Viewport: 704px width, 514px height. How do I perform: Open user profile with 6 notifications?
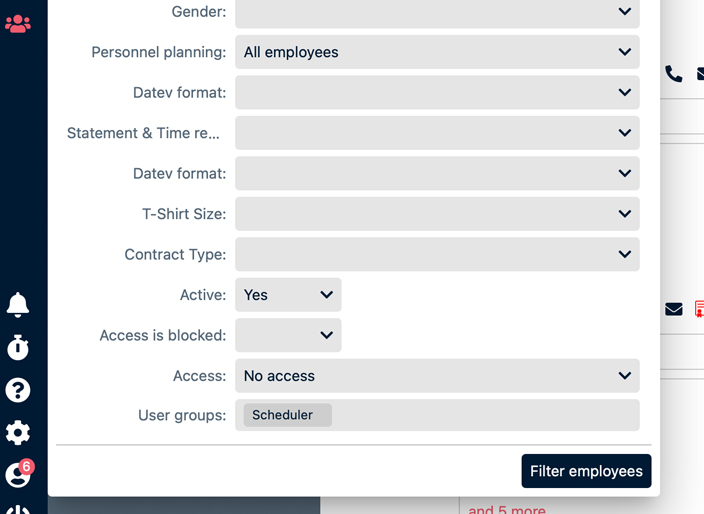[18, 475]
